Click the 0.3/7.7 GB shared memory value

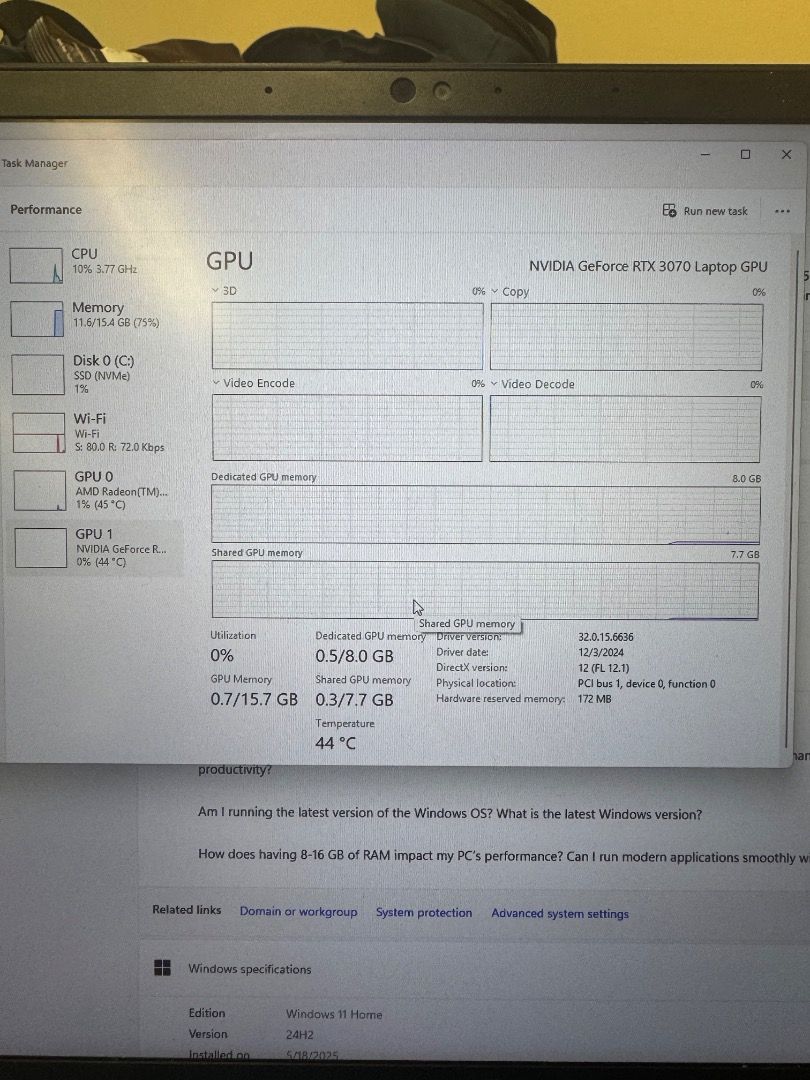click(354, 700)
